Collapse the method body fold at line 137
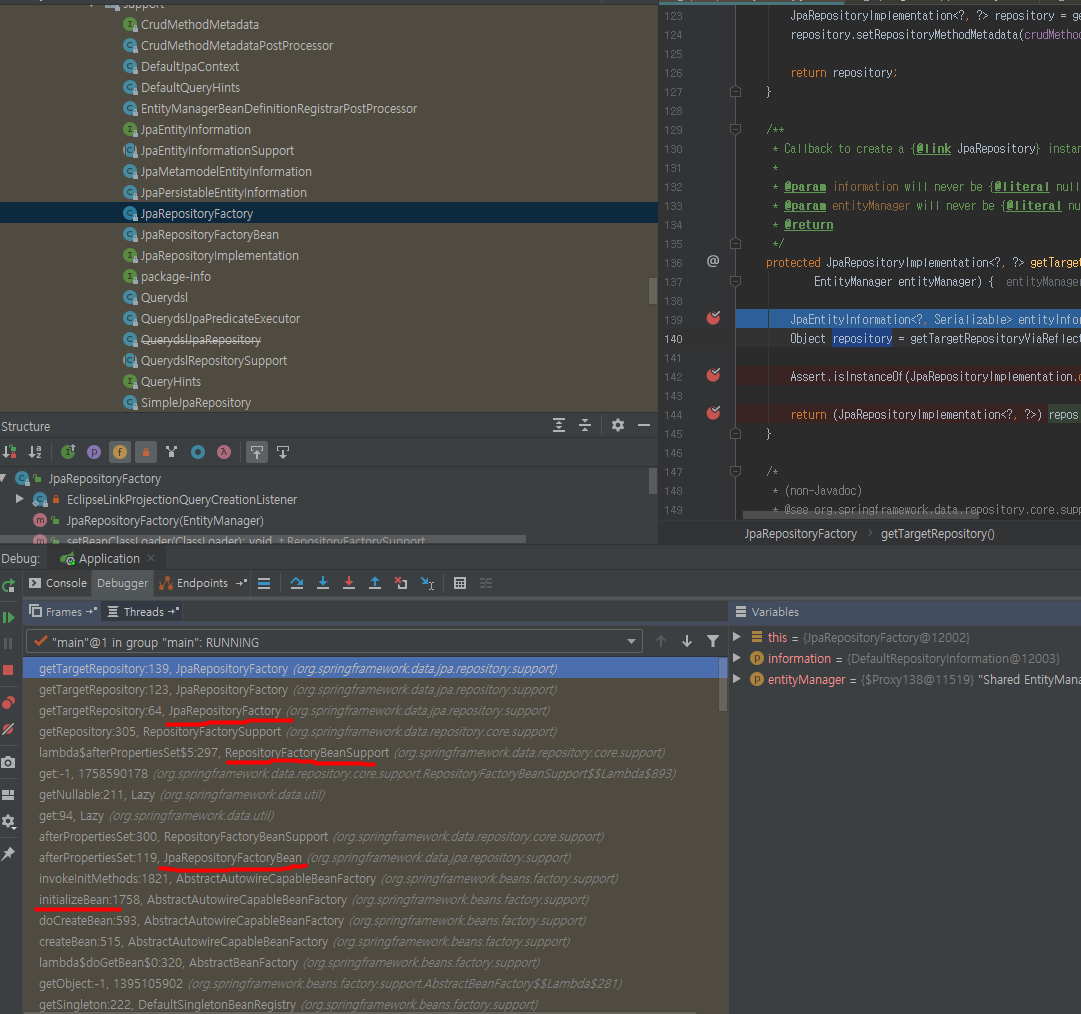Screen dimensions: 1081x1014 coord(736,281)
